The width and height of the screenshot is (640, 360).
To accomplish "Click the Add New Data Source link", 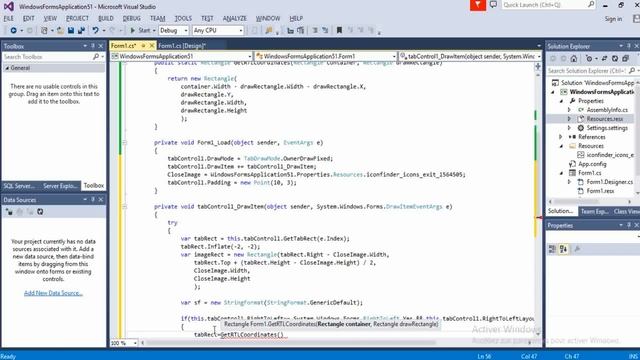I will (53, 293).
